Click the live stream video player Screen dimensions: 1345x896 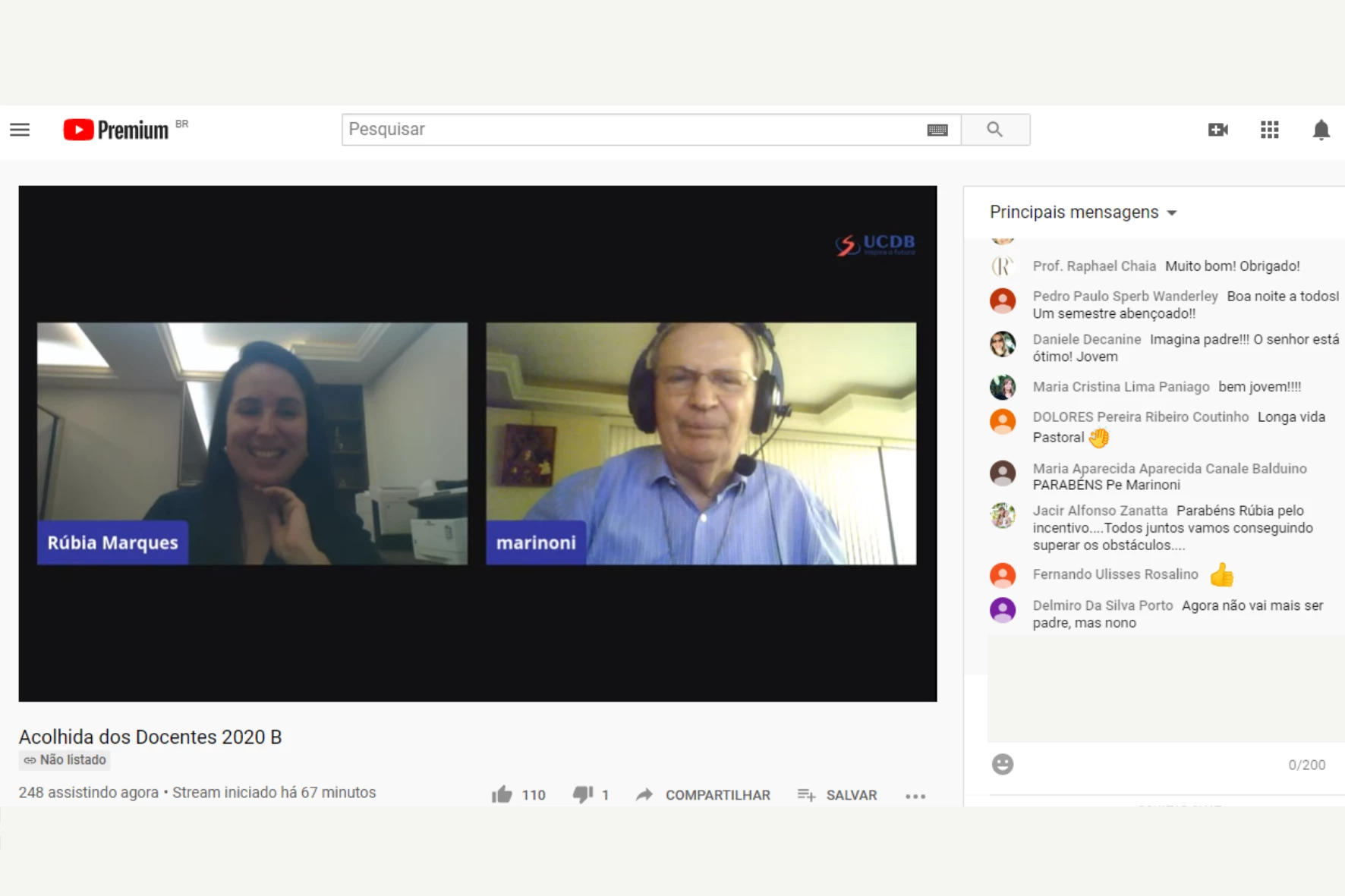pos(477,443)
